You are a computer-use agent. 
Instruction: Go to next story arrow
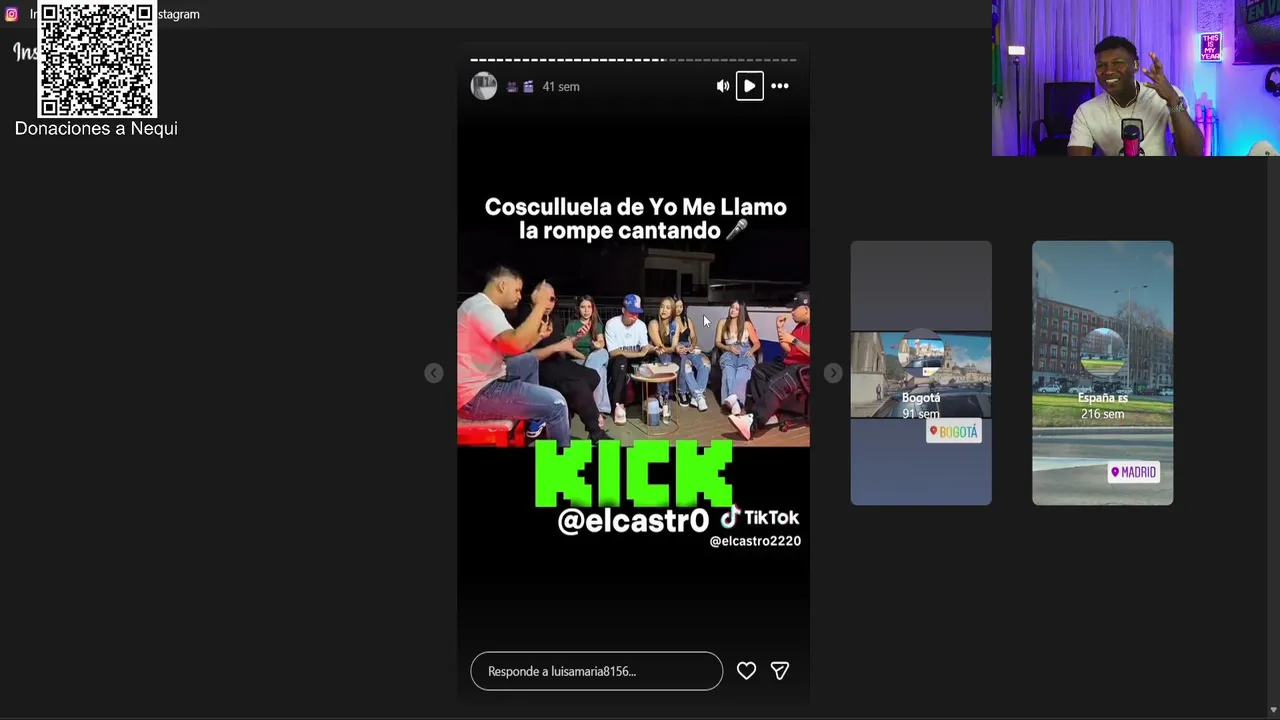coord(833,373)
